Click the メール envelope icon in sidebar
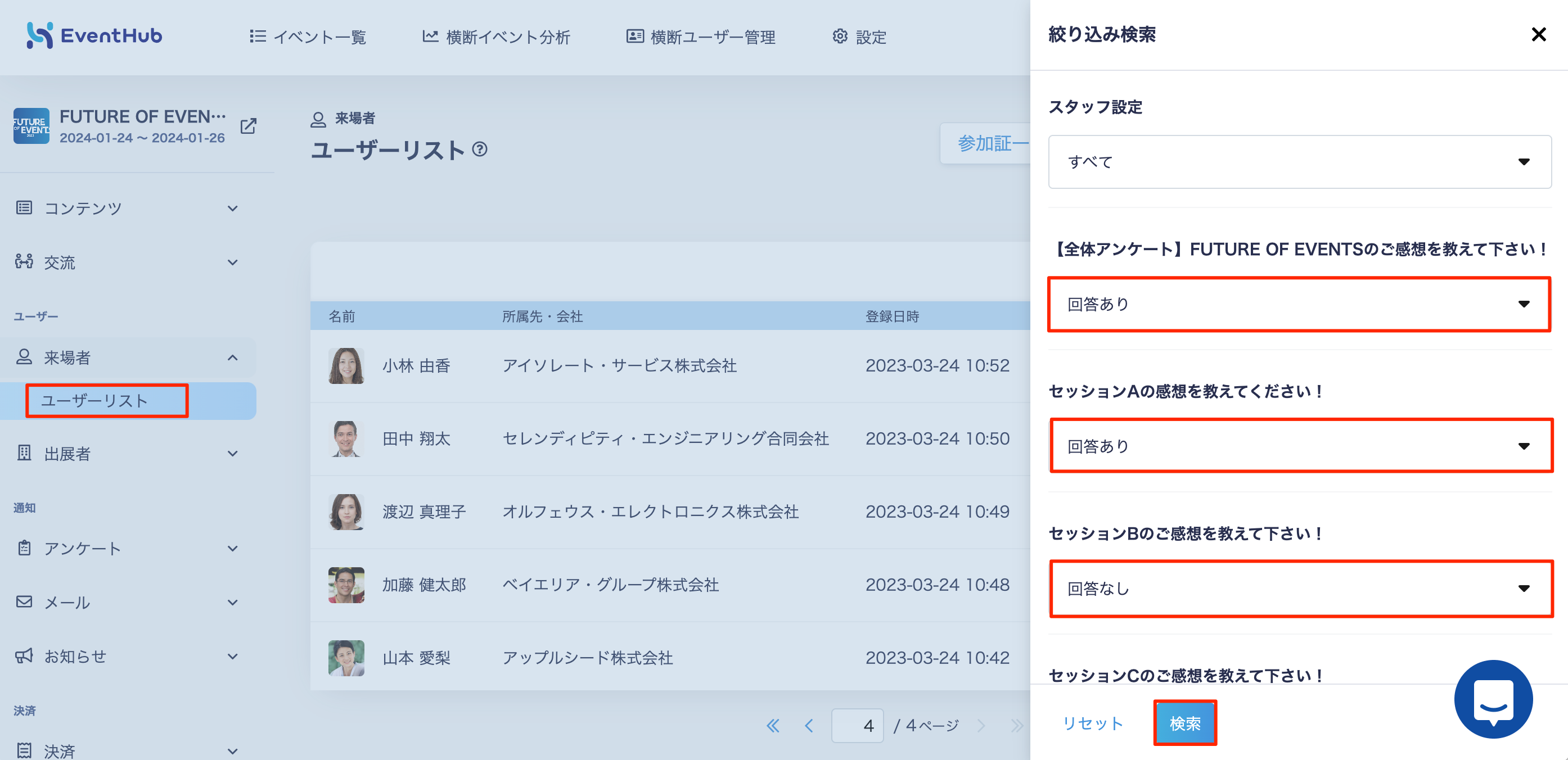 pyautogui.click(x=24, y=602)
